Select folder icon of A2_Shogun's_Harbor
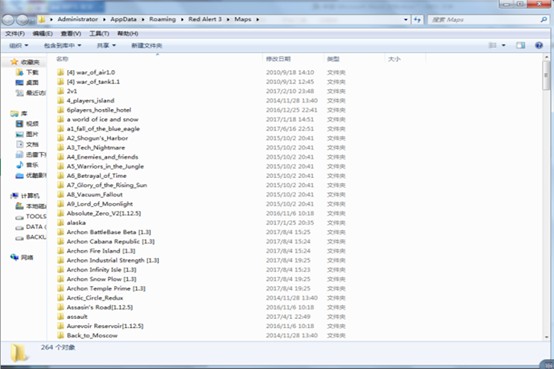Screen dimensions: 554x369 [61, 138]
